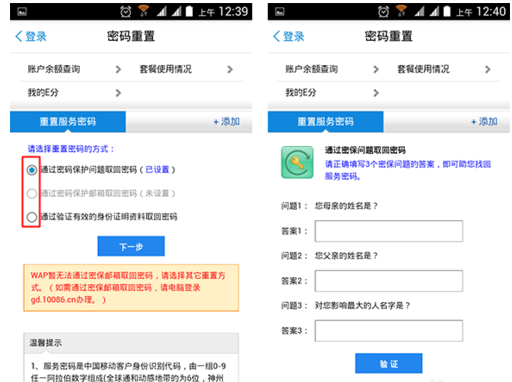The height and width of the screenshot is (382, 512).
Task: Select radio 通过密码保护邮箱取回密码
Action: (32, 193)
